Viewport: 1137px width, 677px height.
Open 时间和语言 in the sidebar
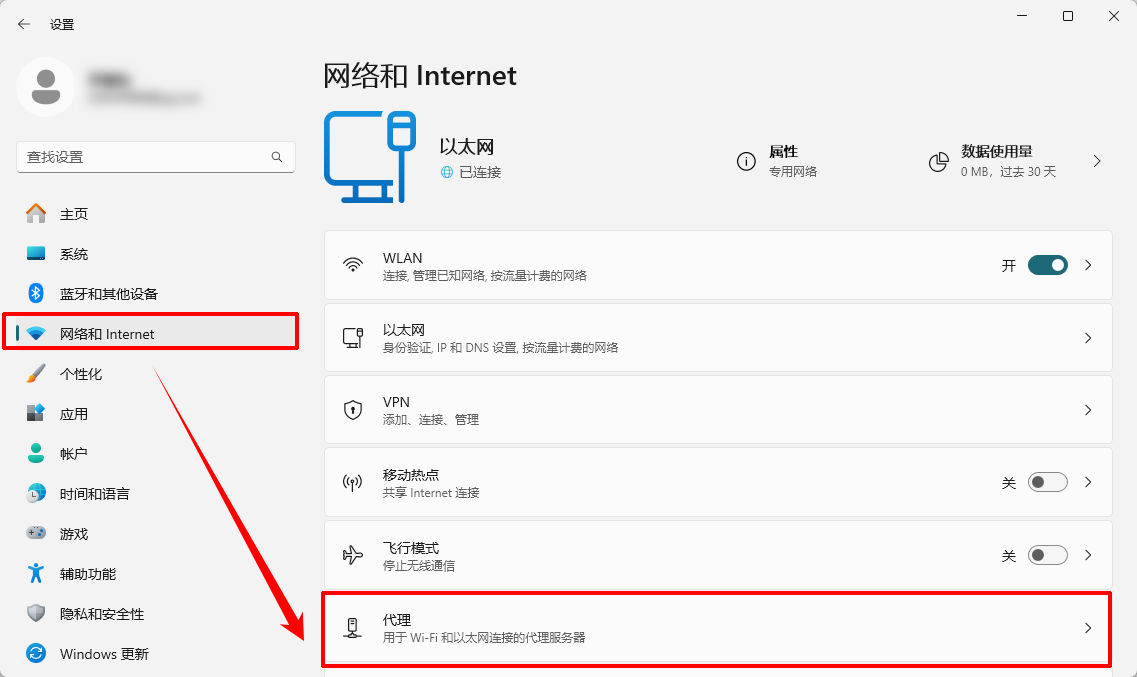155,493
